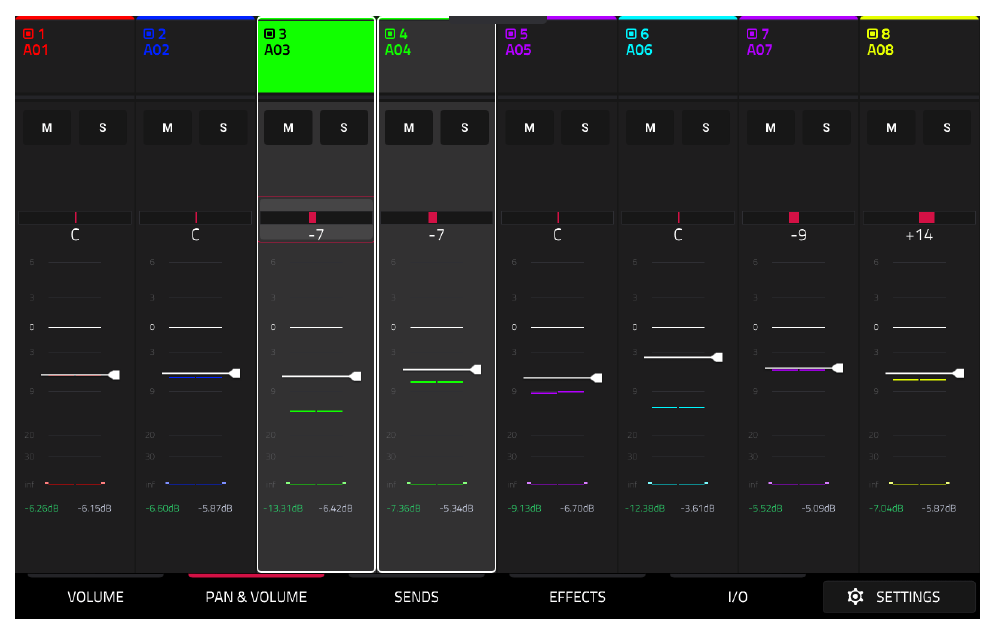This screenshot has height=636, width=996.
Task: Click the A07 pan slider marker
Action: [793, 217]
